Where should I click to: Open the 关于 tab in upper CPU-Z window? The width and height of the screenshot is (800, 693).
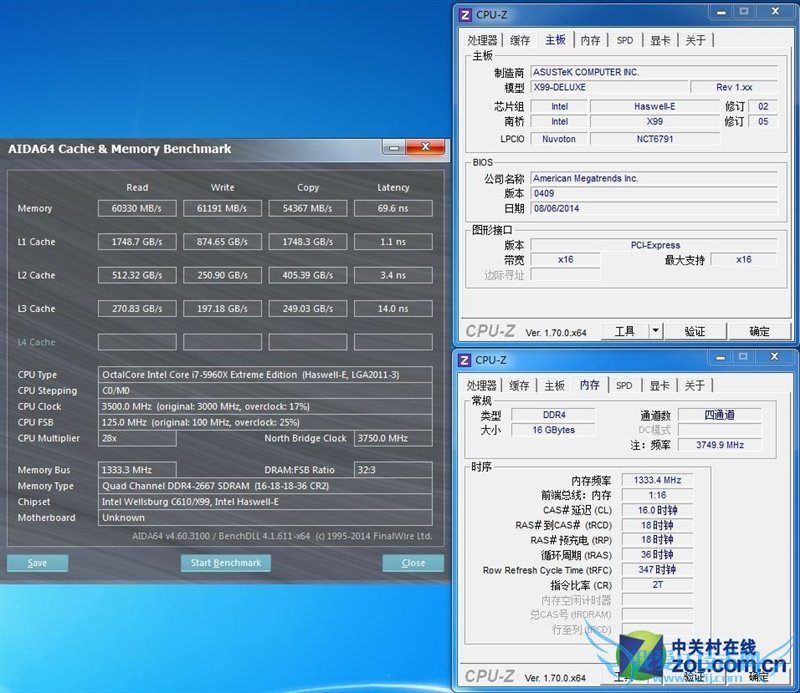click(x=695, y=40)
